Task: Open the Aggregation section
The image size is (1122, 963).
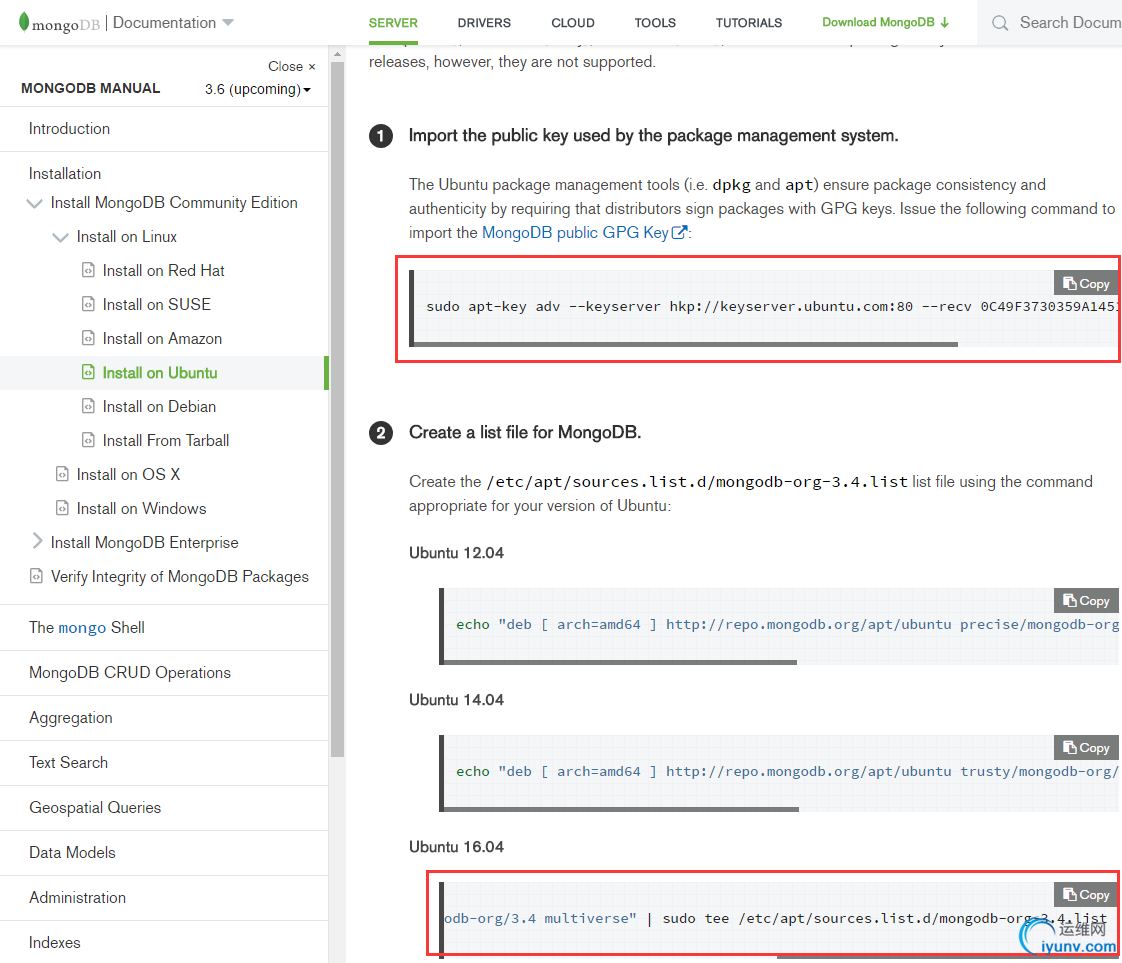Action: tap(71, 718)
